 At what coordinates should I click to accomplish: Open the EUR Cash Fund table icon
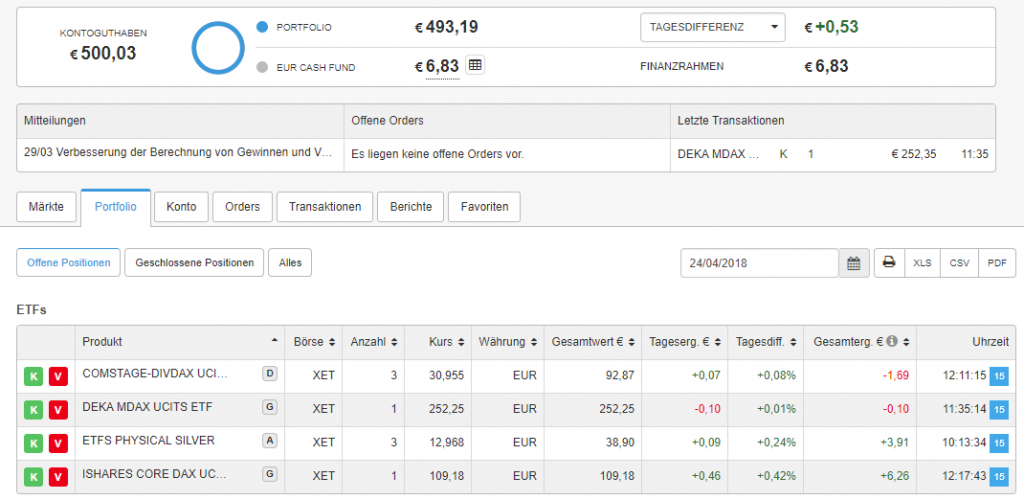point(476,66)
